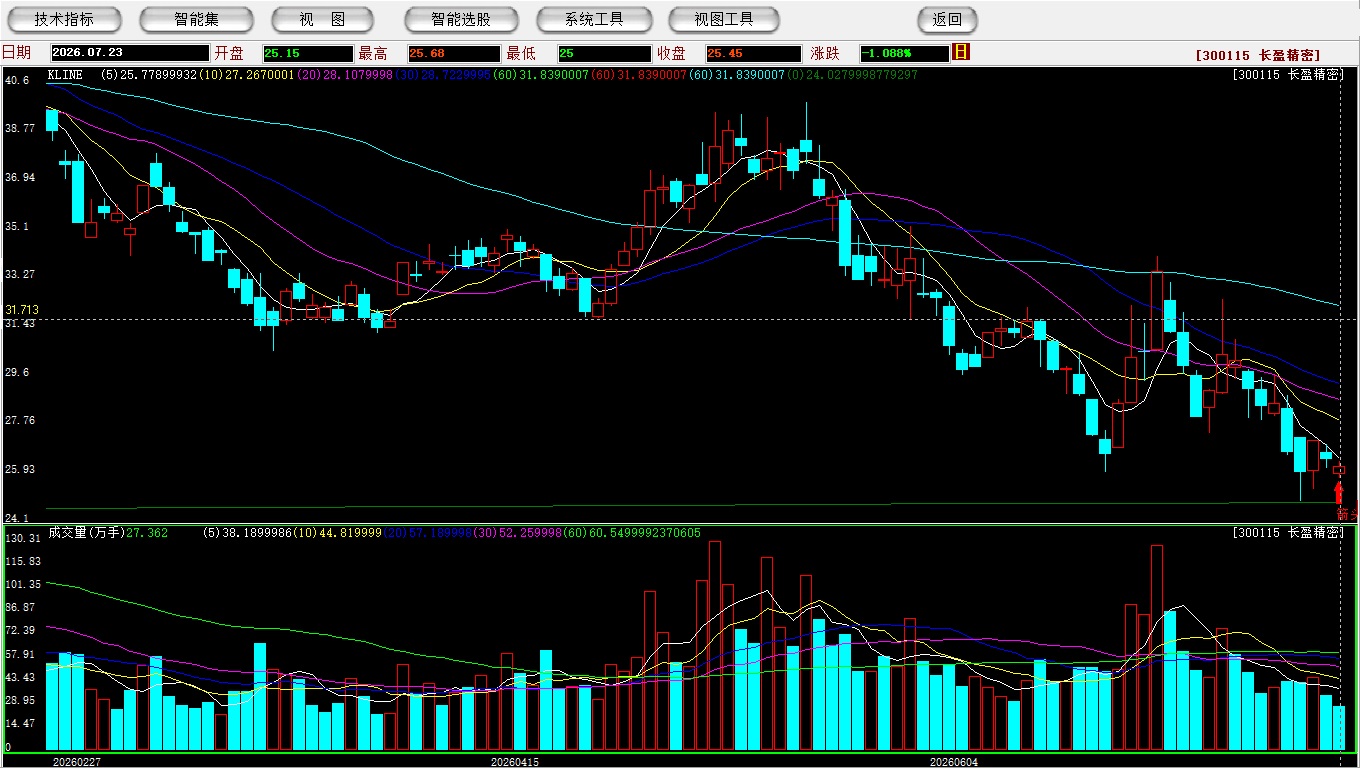
Task: Click the 31.713 crosshair price label
Action: coord(22,310)
